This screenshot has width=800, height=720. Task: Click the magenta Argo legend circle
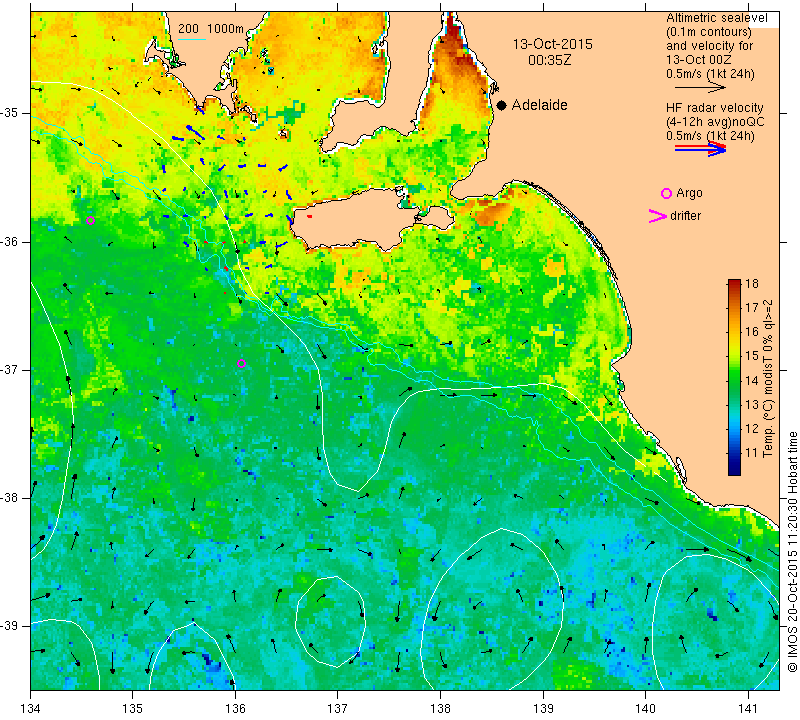[666, 193]
